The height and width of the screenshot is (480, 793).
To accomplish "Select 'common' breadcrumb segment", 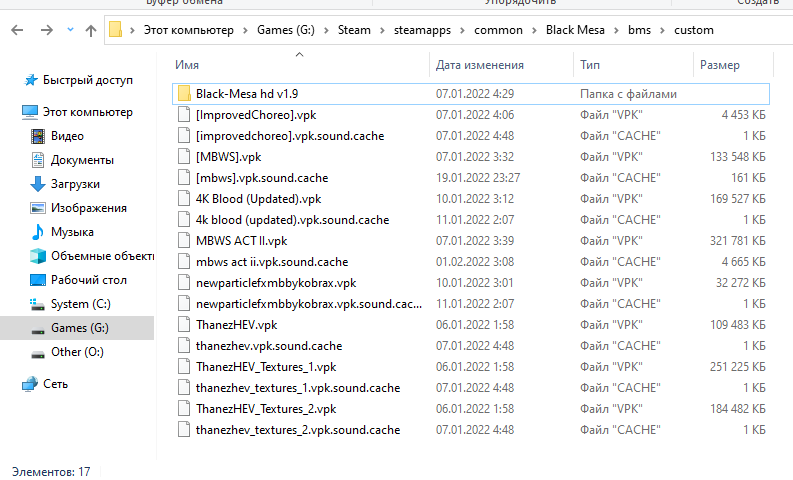I will [498, 30].
